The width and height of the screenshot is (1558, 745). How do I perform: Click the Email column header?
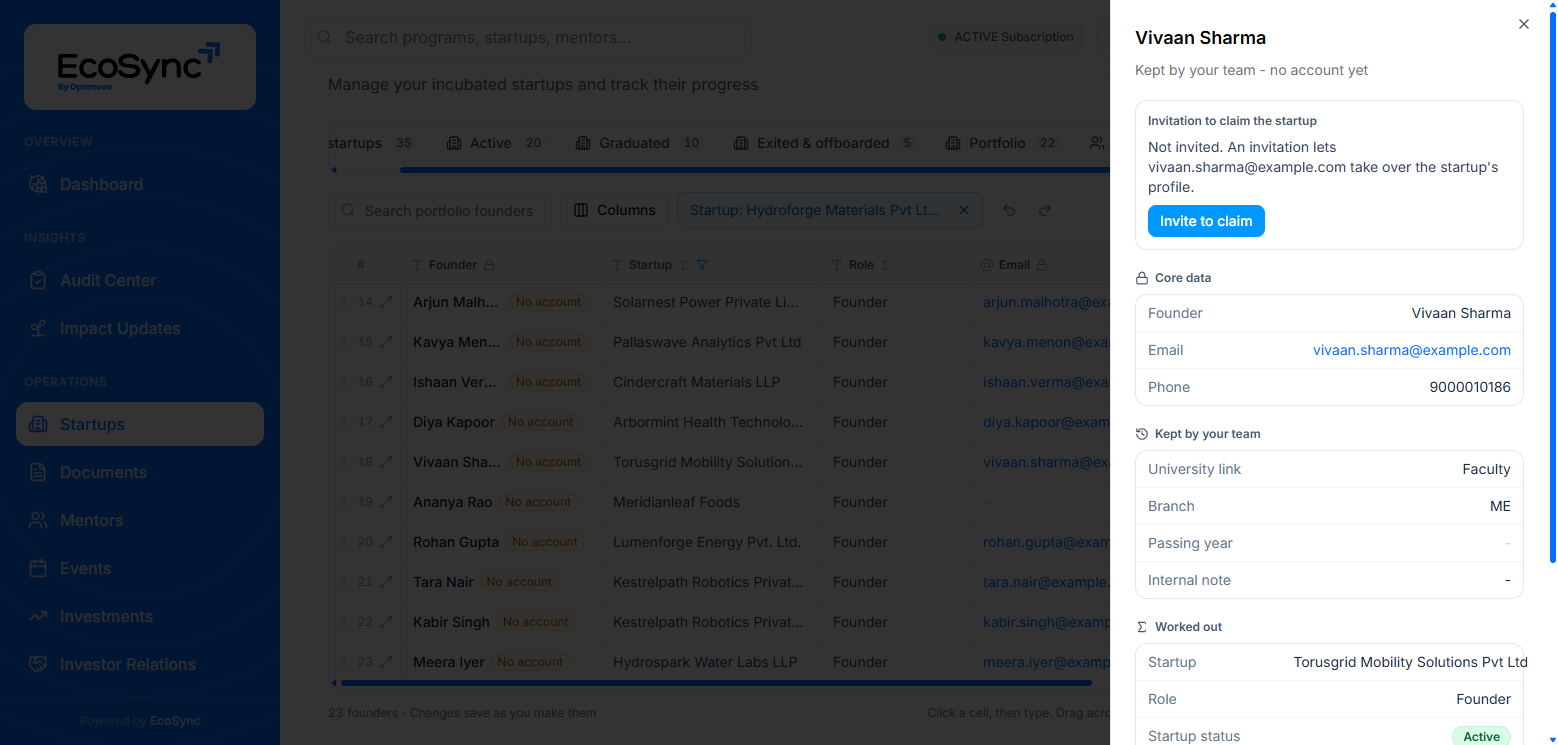pos(1040,265)
